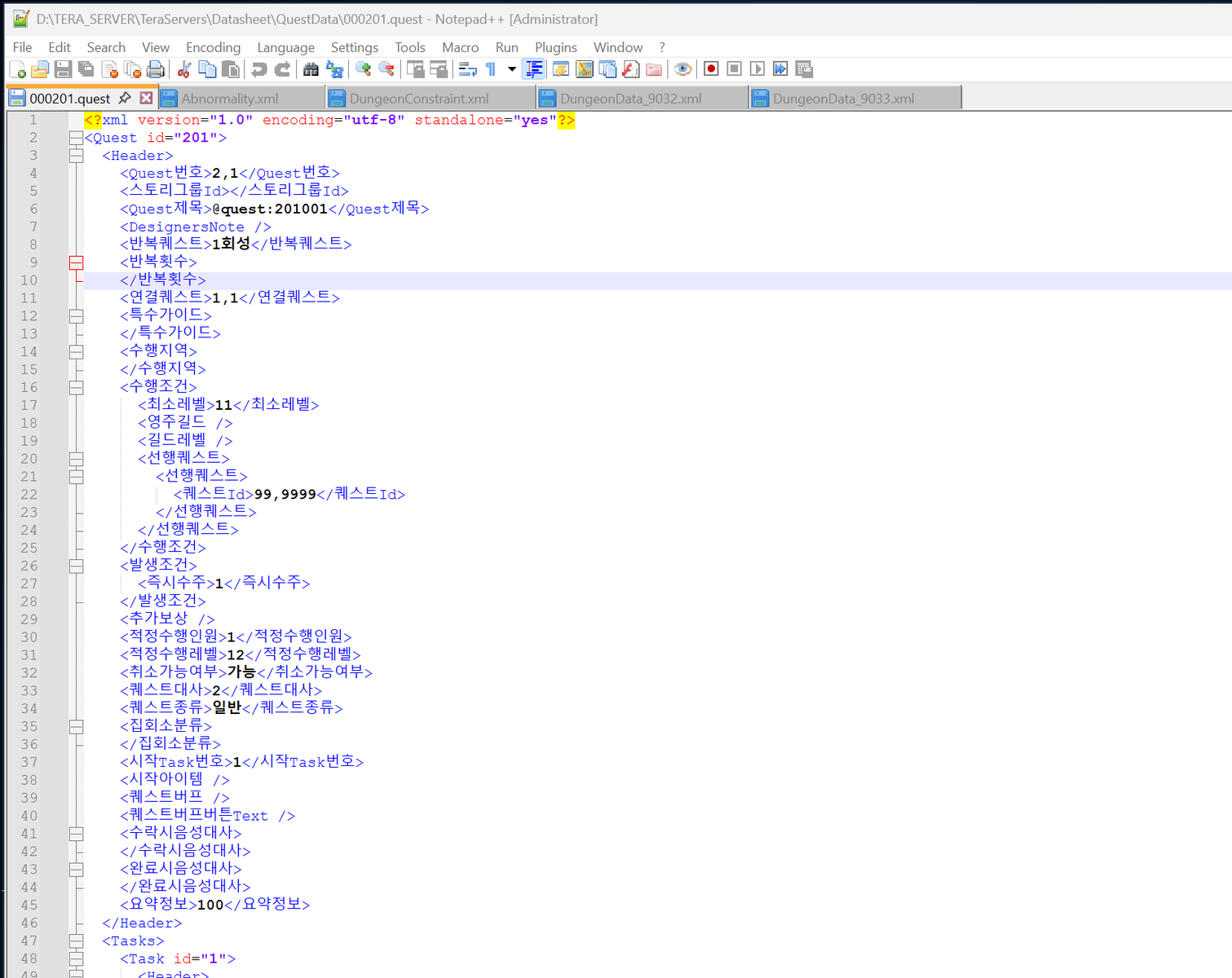Open the Plugins menu

coord(555,47)
